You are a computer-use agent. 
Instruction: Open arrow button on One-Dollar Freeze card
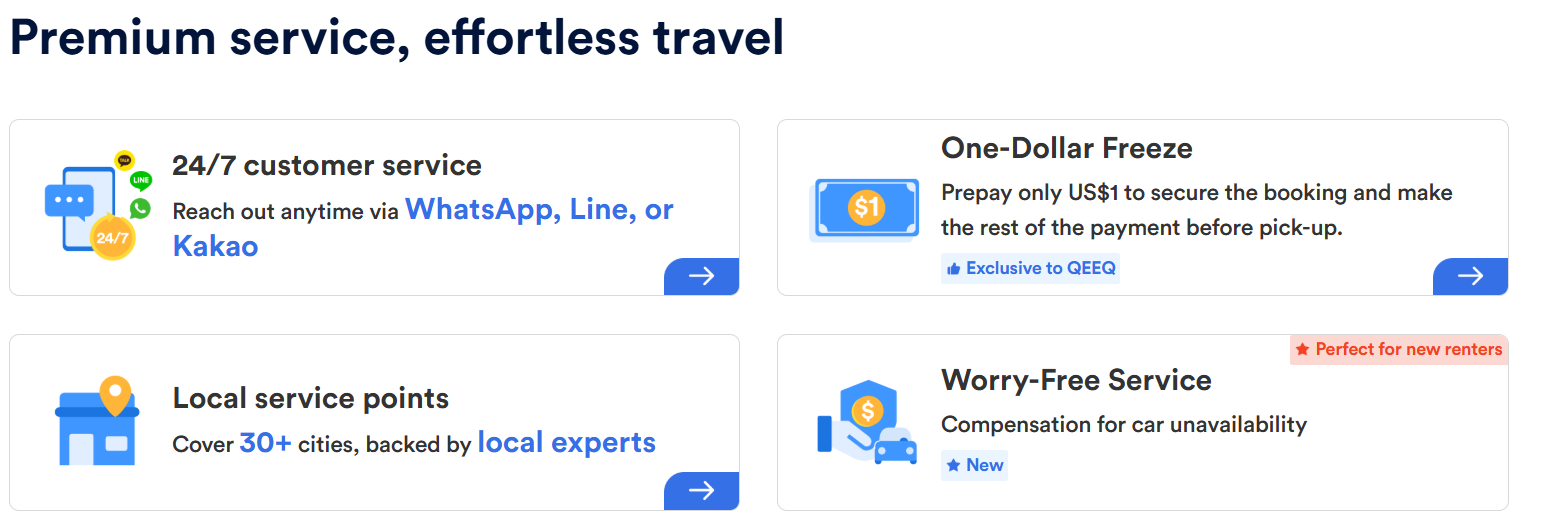tap(1470, 276)
